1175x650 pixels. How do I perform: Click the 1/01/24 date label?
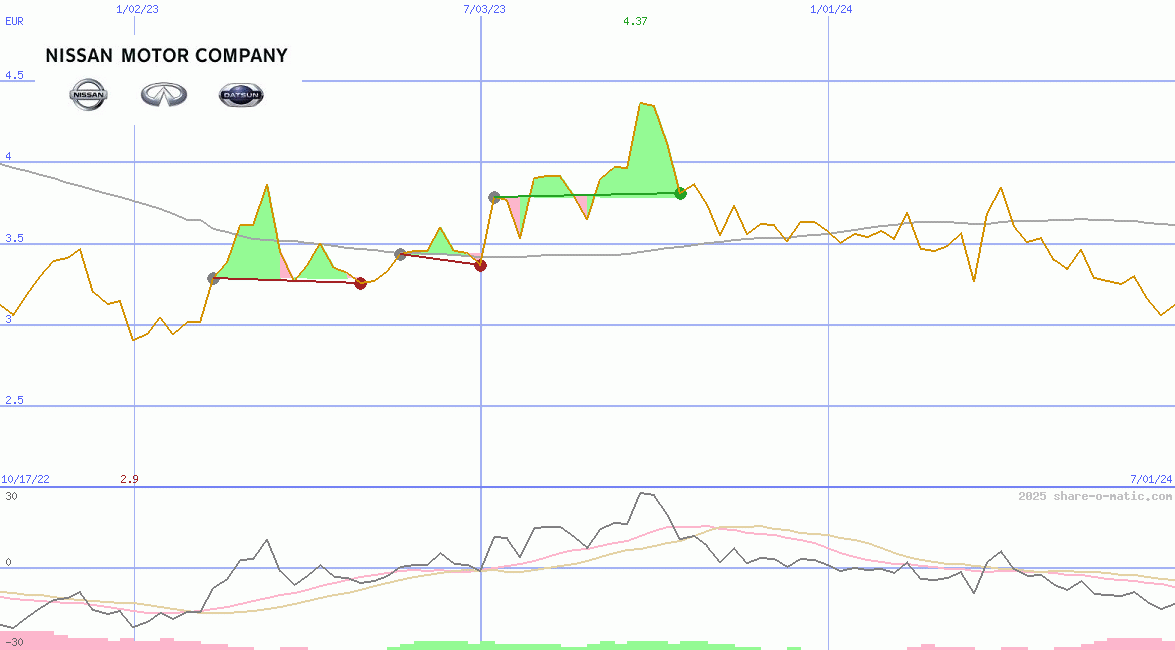coord(831,9)
